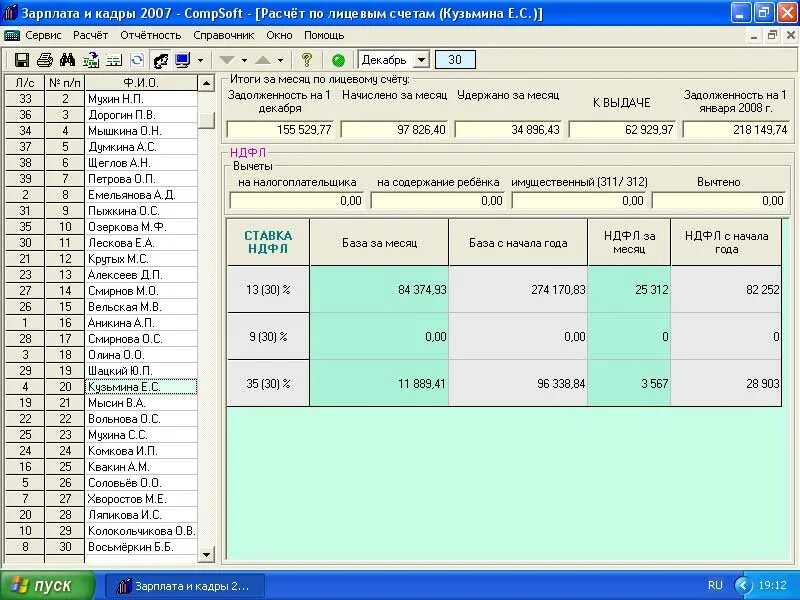Viewport: 800px width, 600px height.
Task: Click the на содержание ребёнка deduction field
Action: [437, 201]
